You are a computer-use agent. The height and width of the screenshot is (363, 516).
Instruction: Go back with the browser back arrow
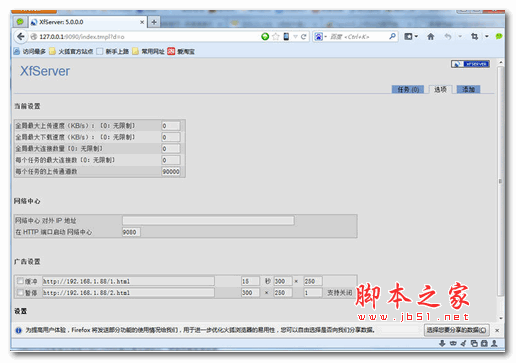(21, 36)
